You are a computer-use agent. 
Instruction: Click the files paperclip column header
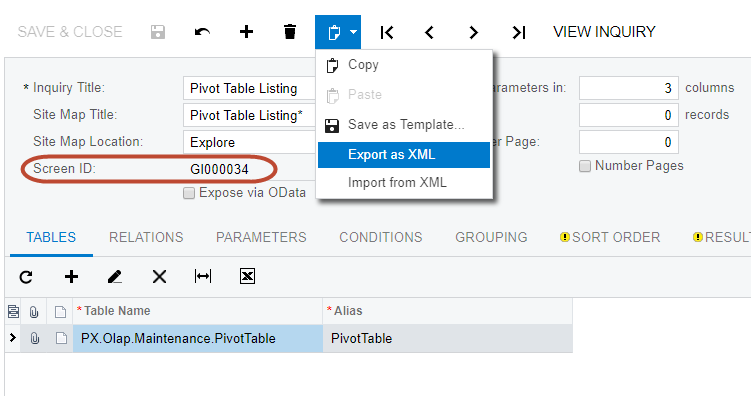tap(34, 312)
